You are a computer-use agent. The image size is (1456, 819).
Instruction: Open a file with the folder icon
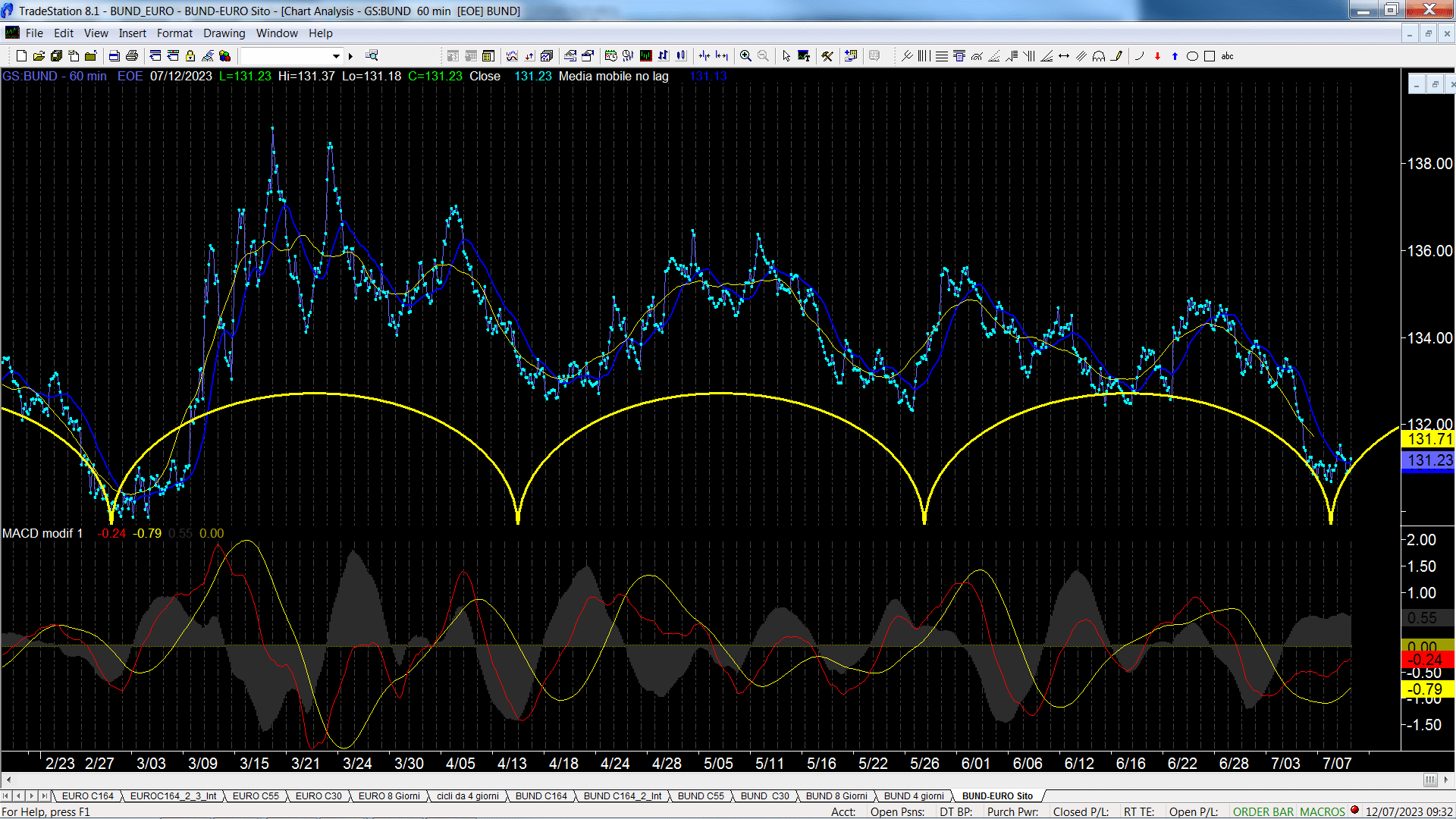[x=39, y=55]
